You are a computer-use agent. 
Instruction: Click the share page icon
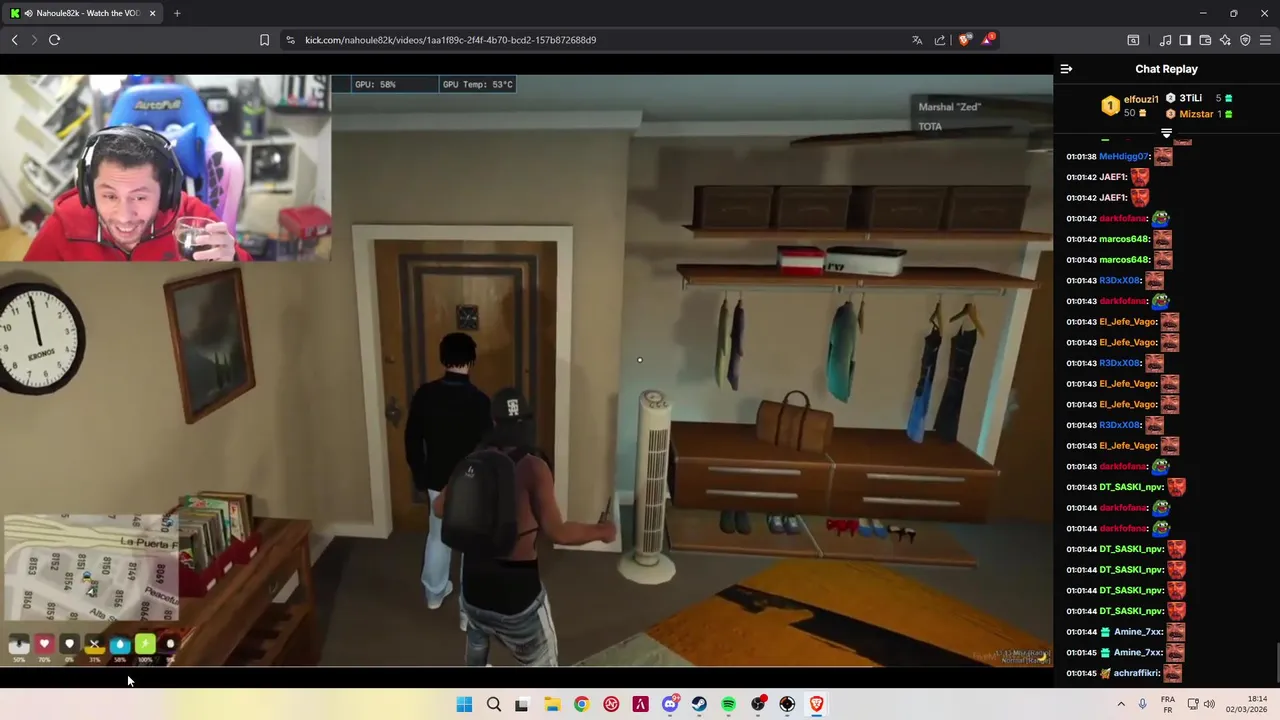[940, 40]
